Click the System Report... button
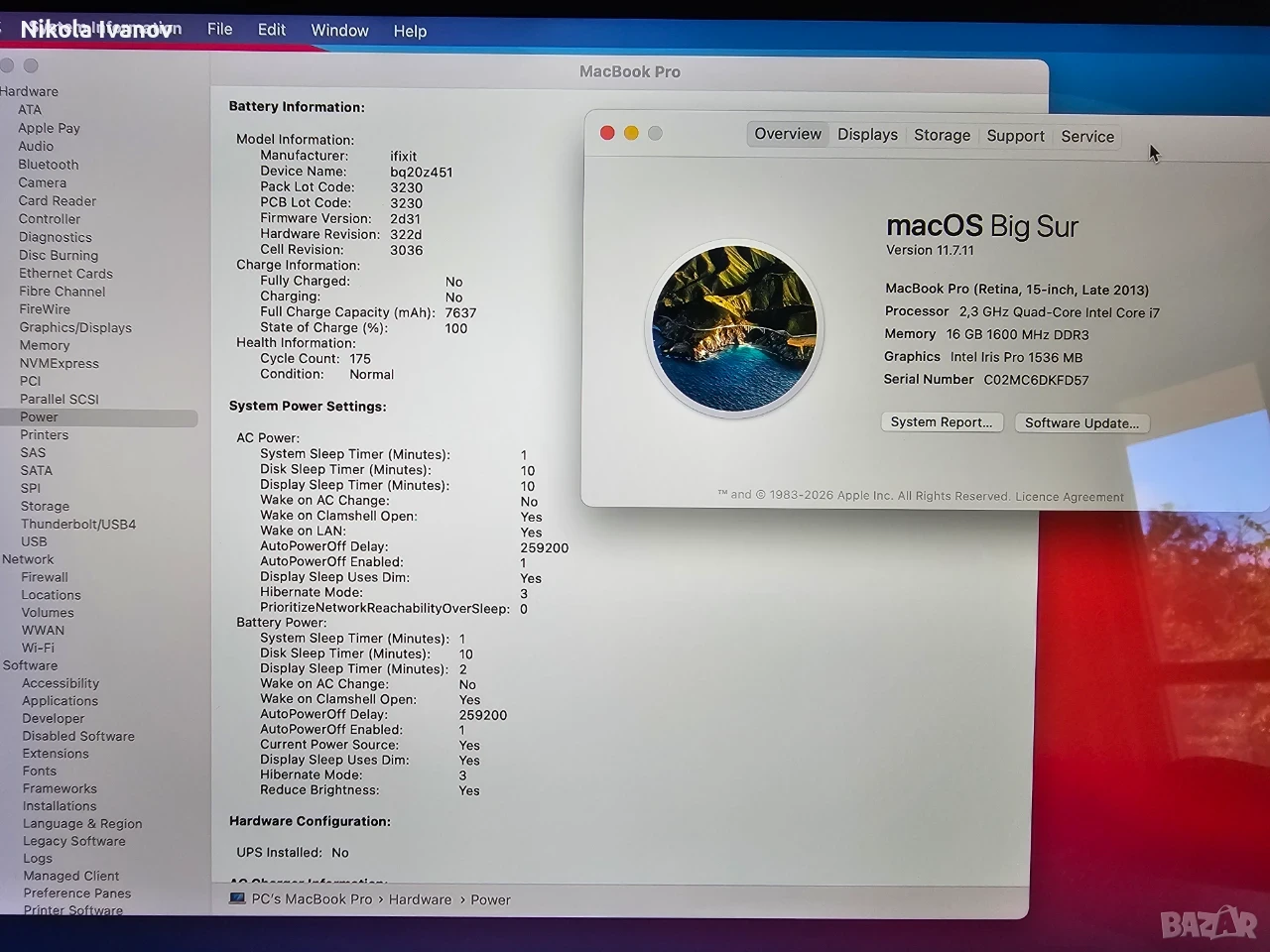The height and width of the screenshot is (952, 1270). [942, 422]
